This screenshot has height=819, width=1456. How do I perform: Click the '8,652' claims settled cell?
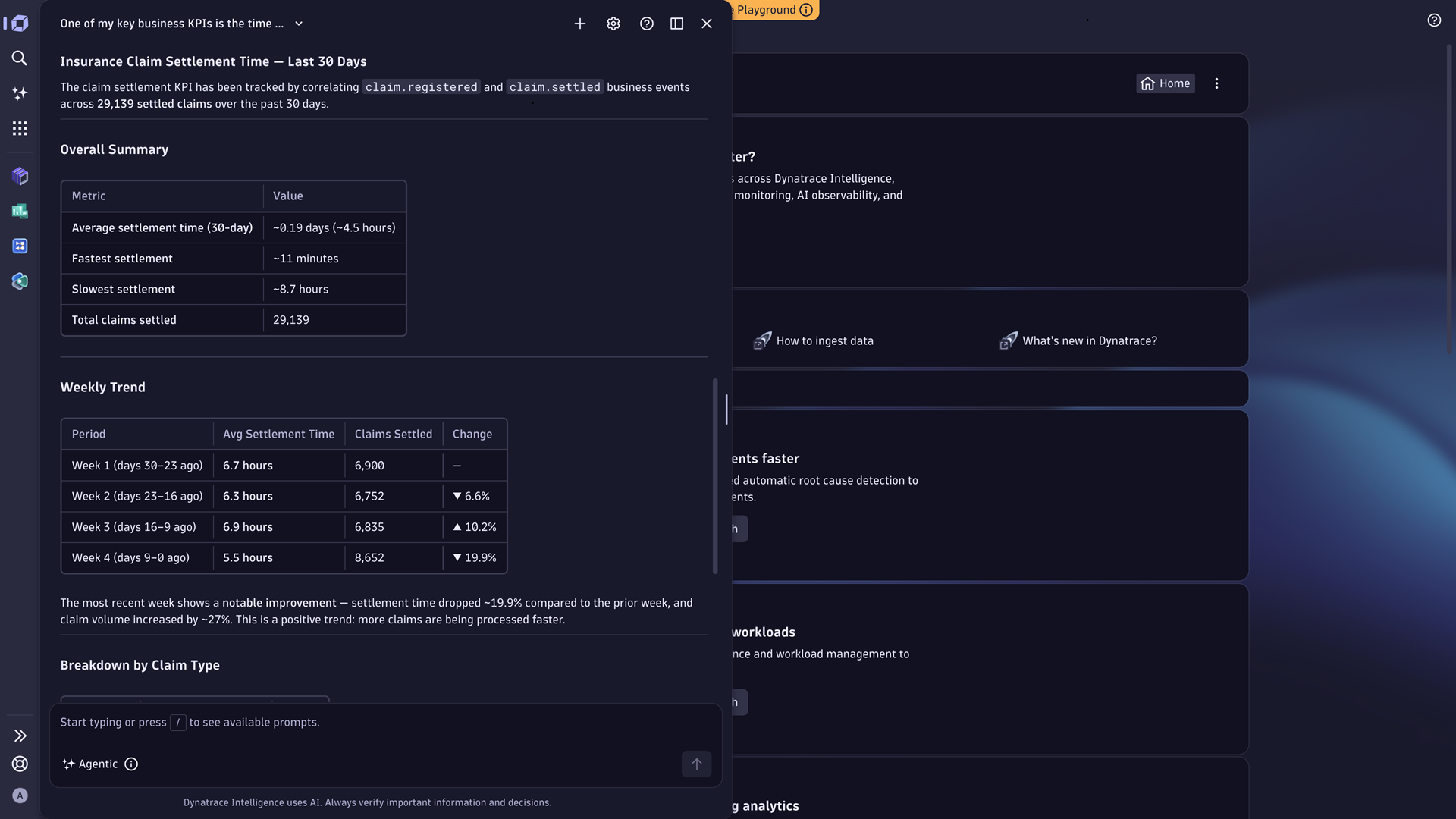click(394, 558)
